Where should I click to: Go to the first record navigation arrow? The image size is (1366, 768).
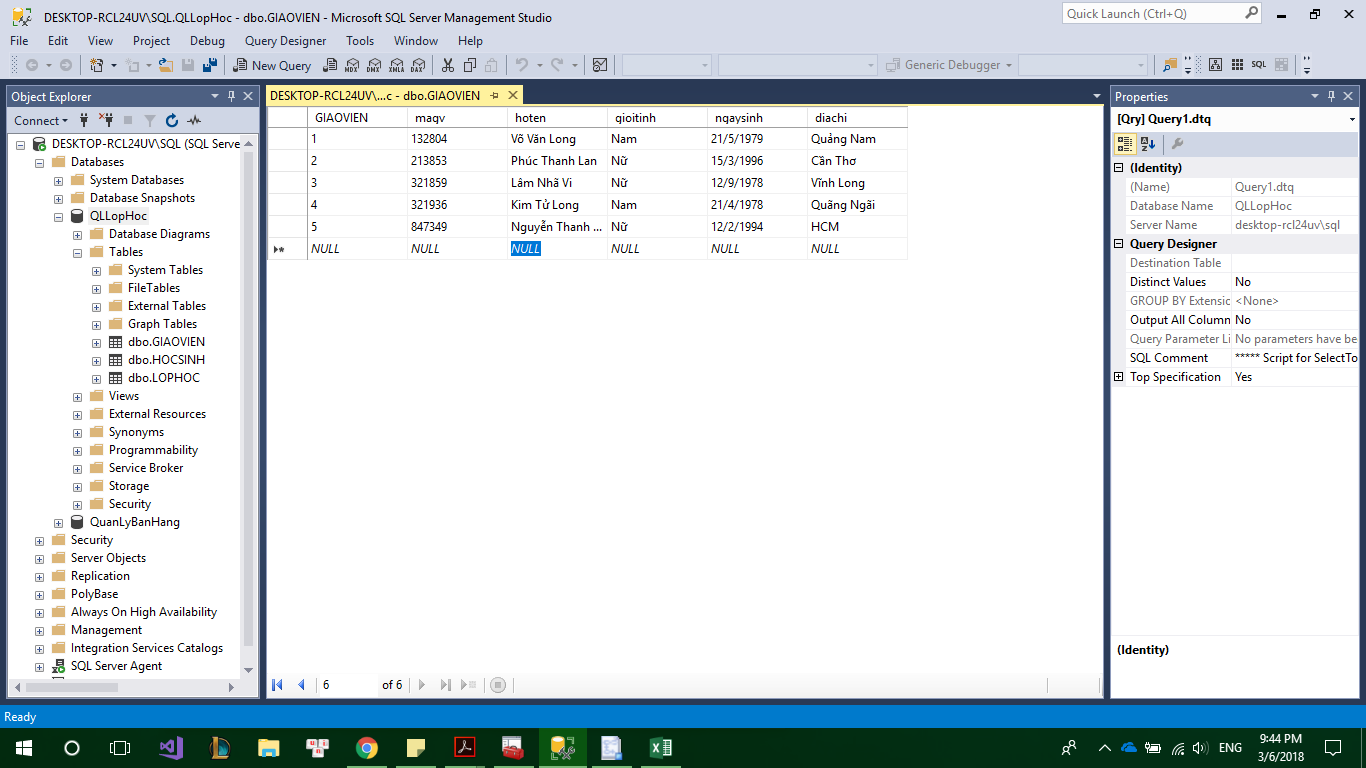(x=278, y=685)
